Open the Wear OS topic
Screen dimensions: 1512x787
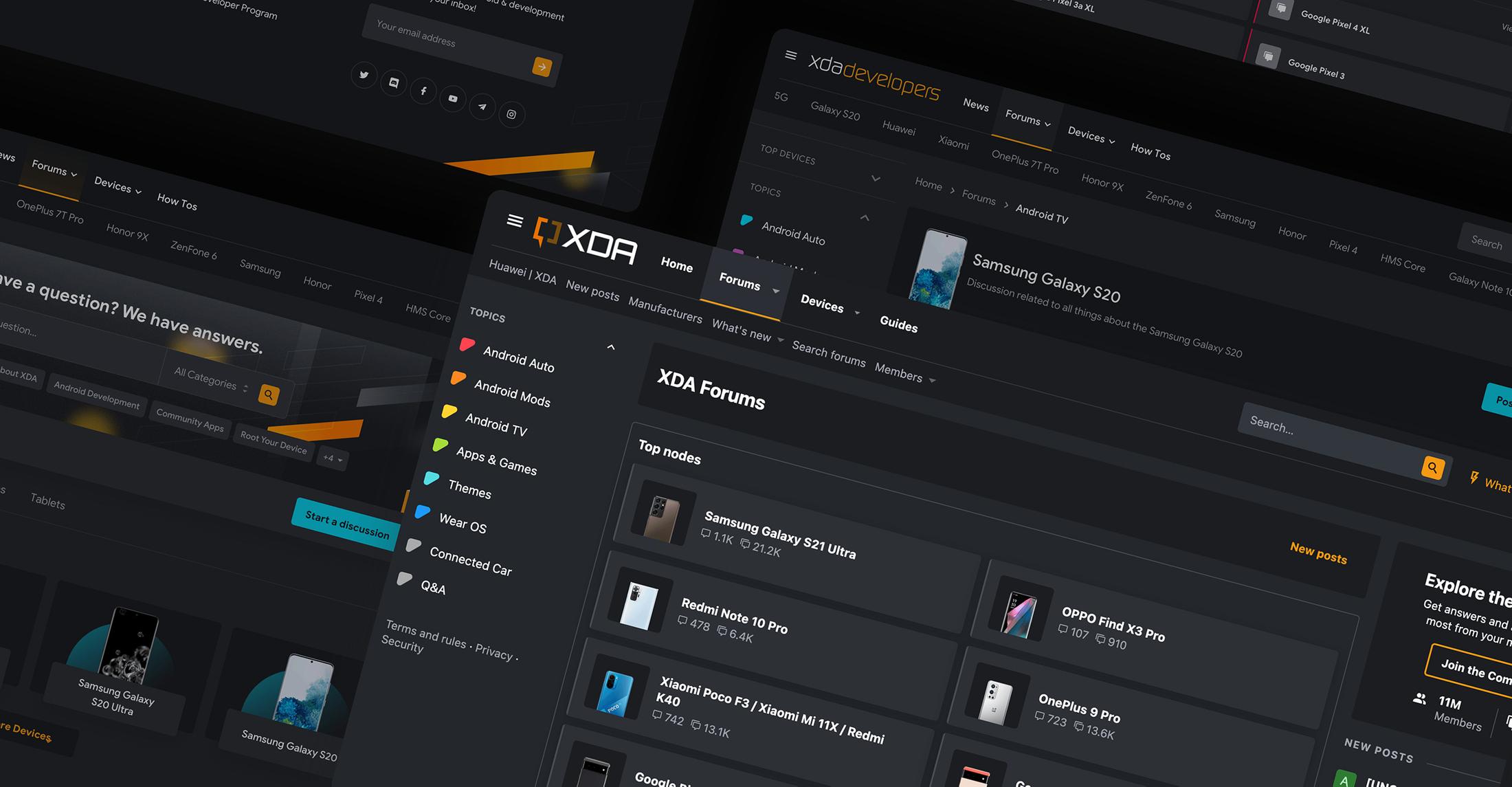[x=463, y=524]
